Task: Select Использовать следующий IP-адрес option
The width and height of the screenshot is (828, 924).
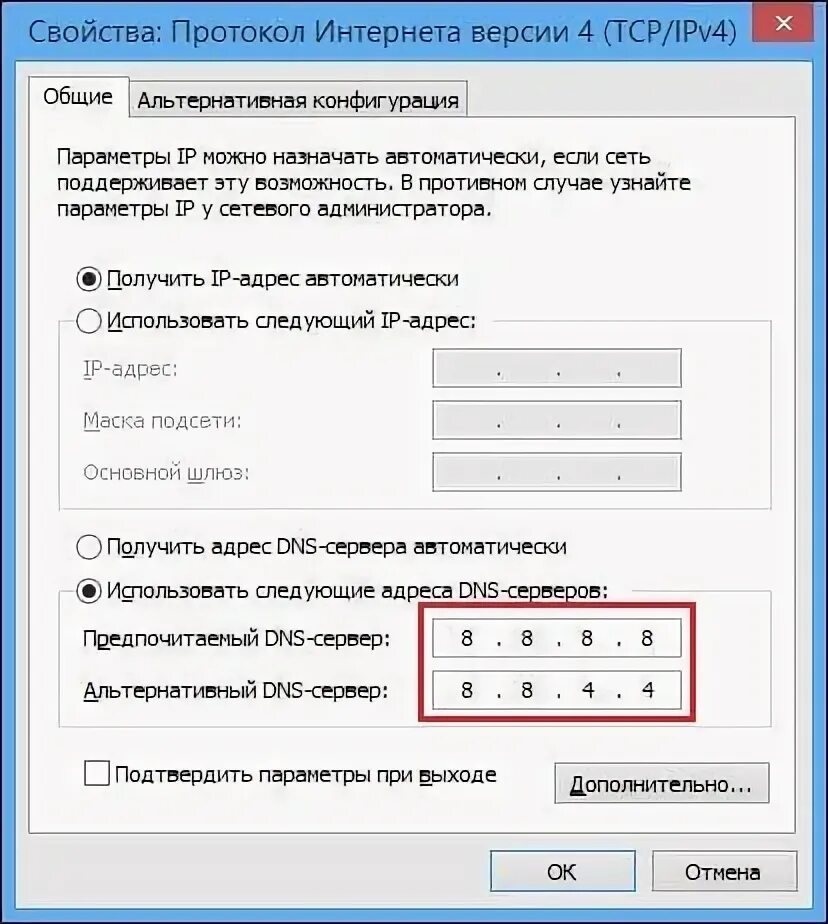Action: click(88, 321)
